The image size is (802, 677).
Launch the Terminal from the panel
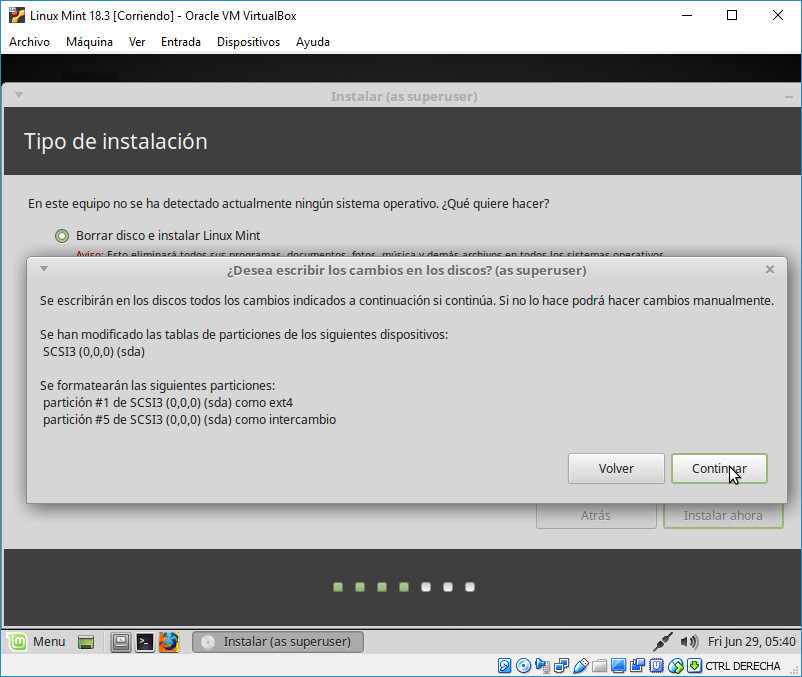point(145,642)
